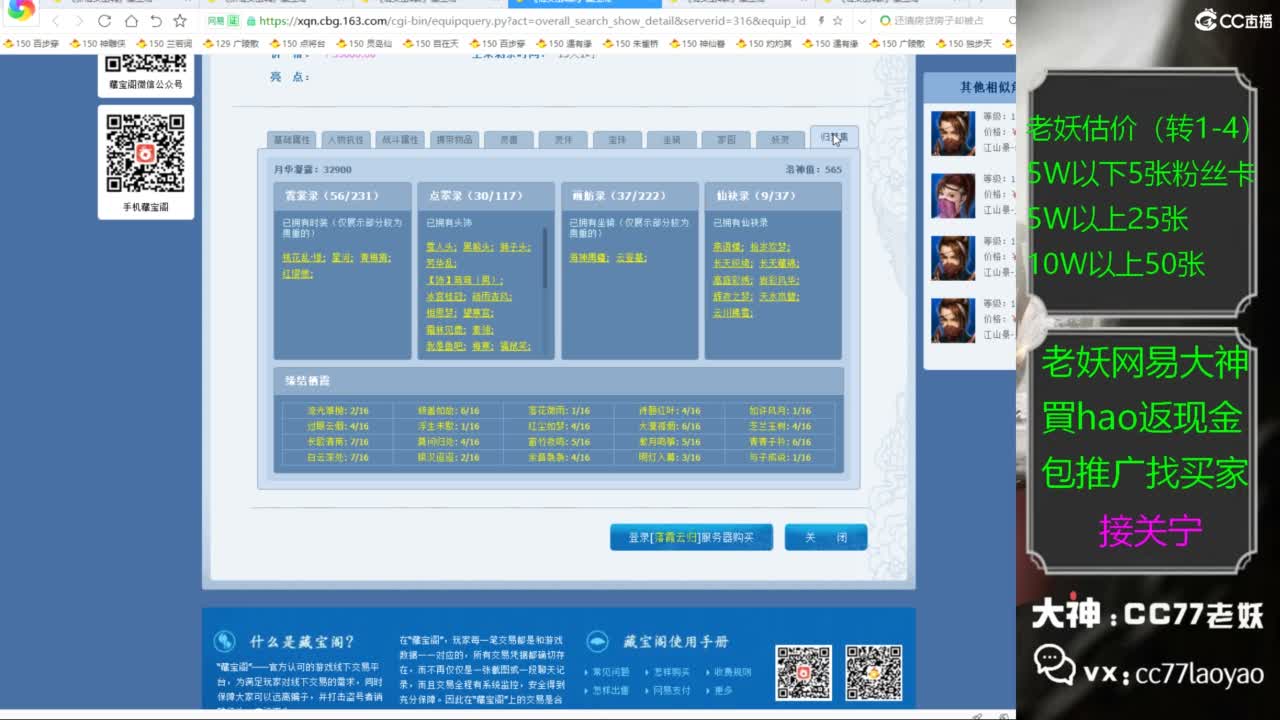Click the address bar URL field
The image size is (1280, 720).
[530, 21]
